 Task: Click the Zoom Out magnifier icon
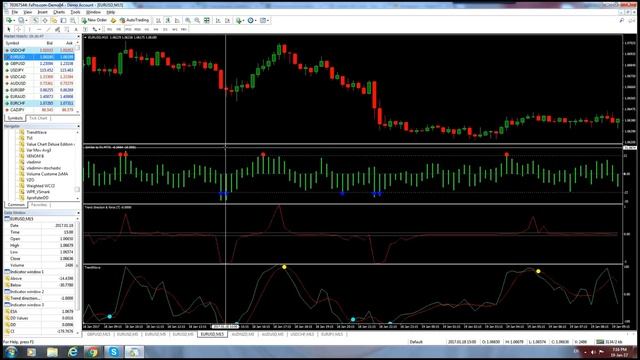[x=197, y=20]
